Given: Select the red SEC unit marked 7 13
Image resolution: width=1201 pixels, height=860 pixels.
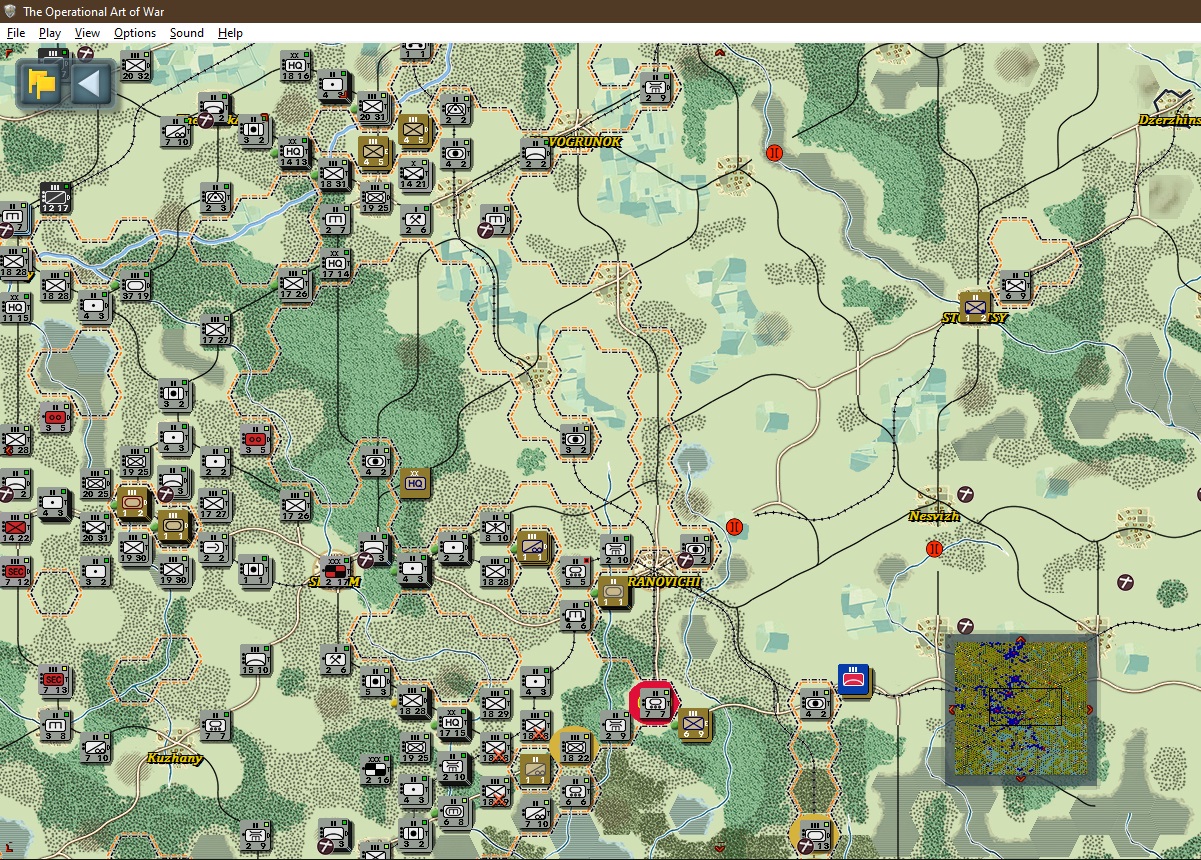Looking at the screenshot, I should 55,681.
